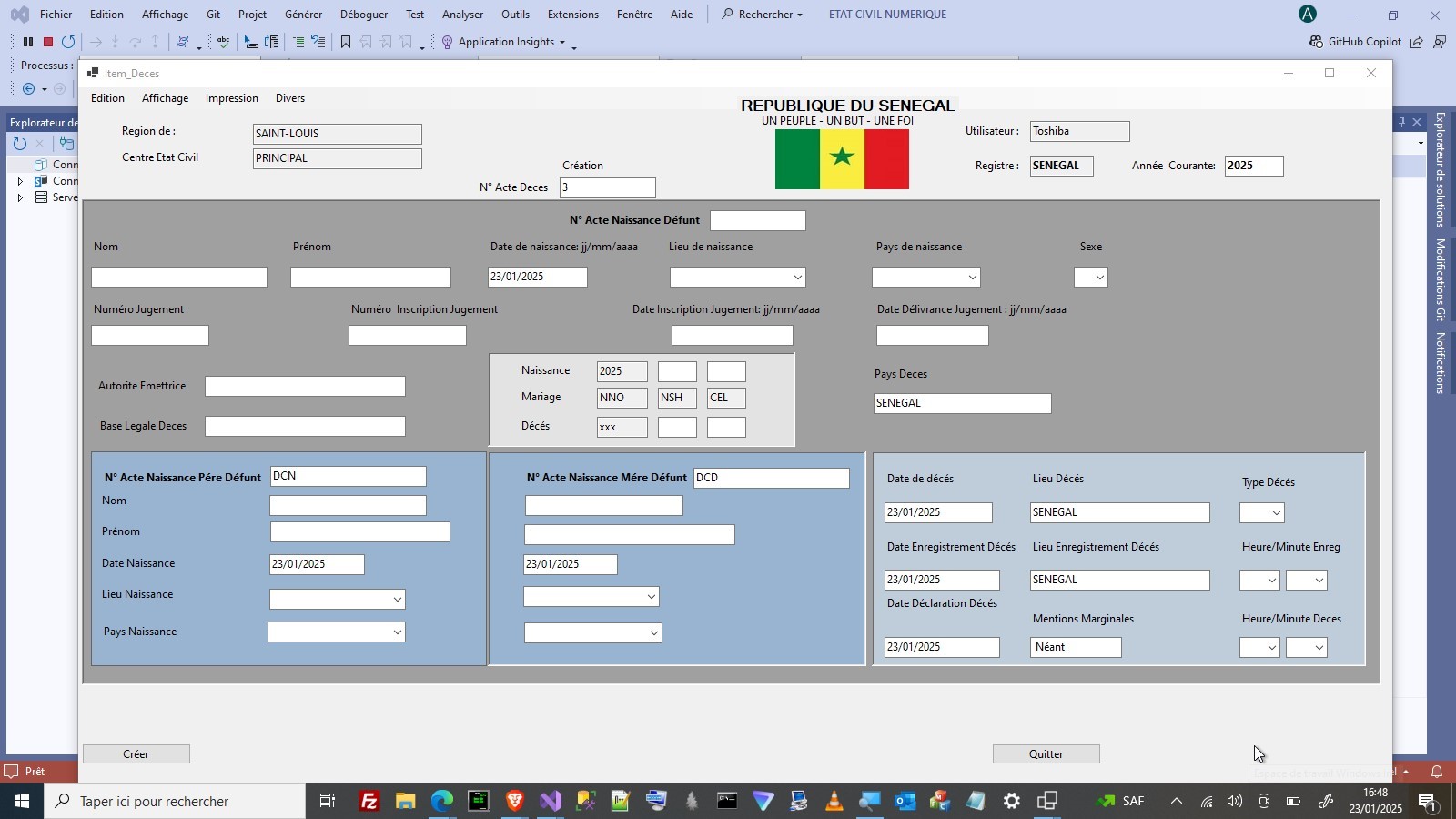
Task: Click the N° Acte Deces field
Action: point(607,188)
